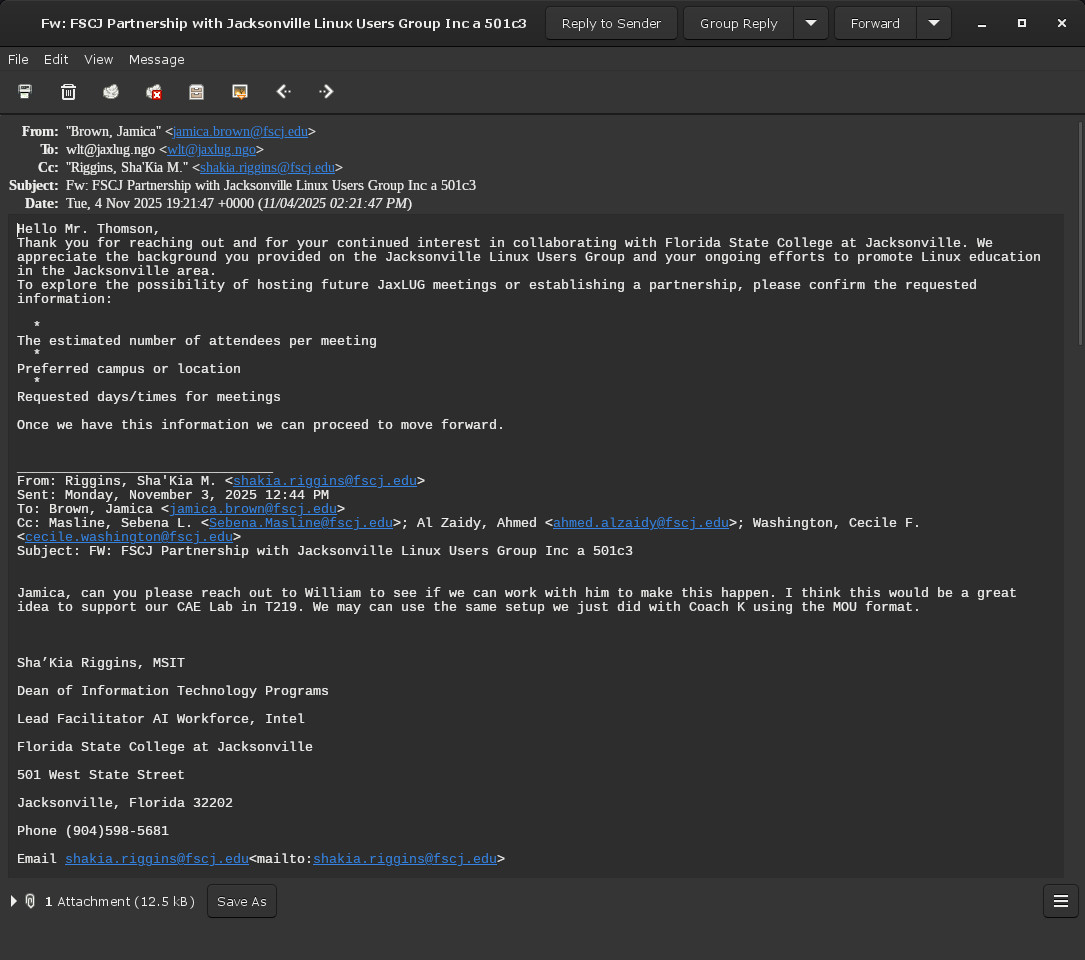Archive the message using the drawer icon
The image size is (1085, 960).
click(197, 92)
